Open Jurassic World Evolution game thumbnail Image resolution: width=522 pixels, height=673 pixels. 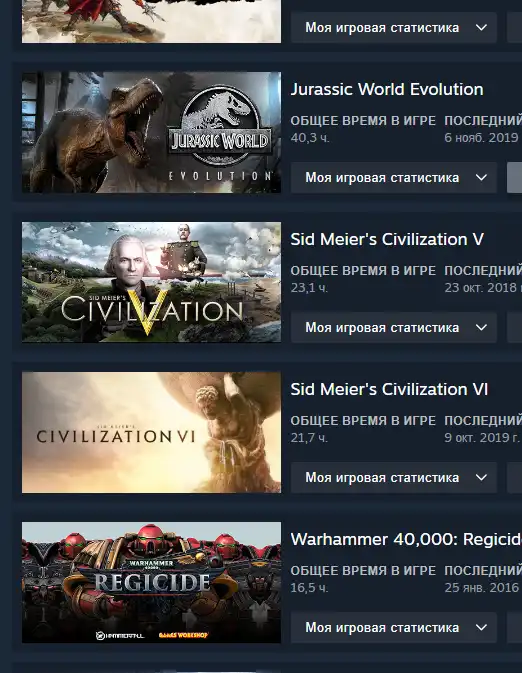pos(152,132)
